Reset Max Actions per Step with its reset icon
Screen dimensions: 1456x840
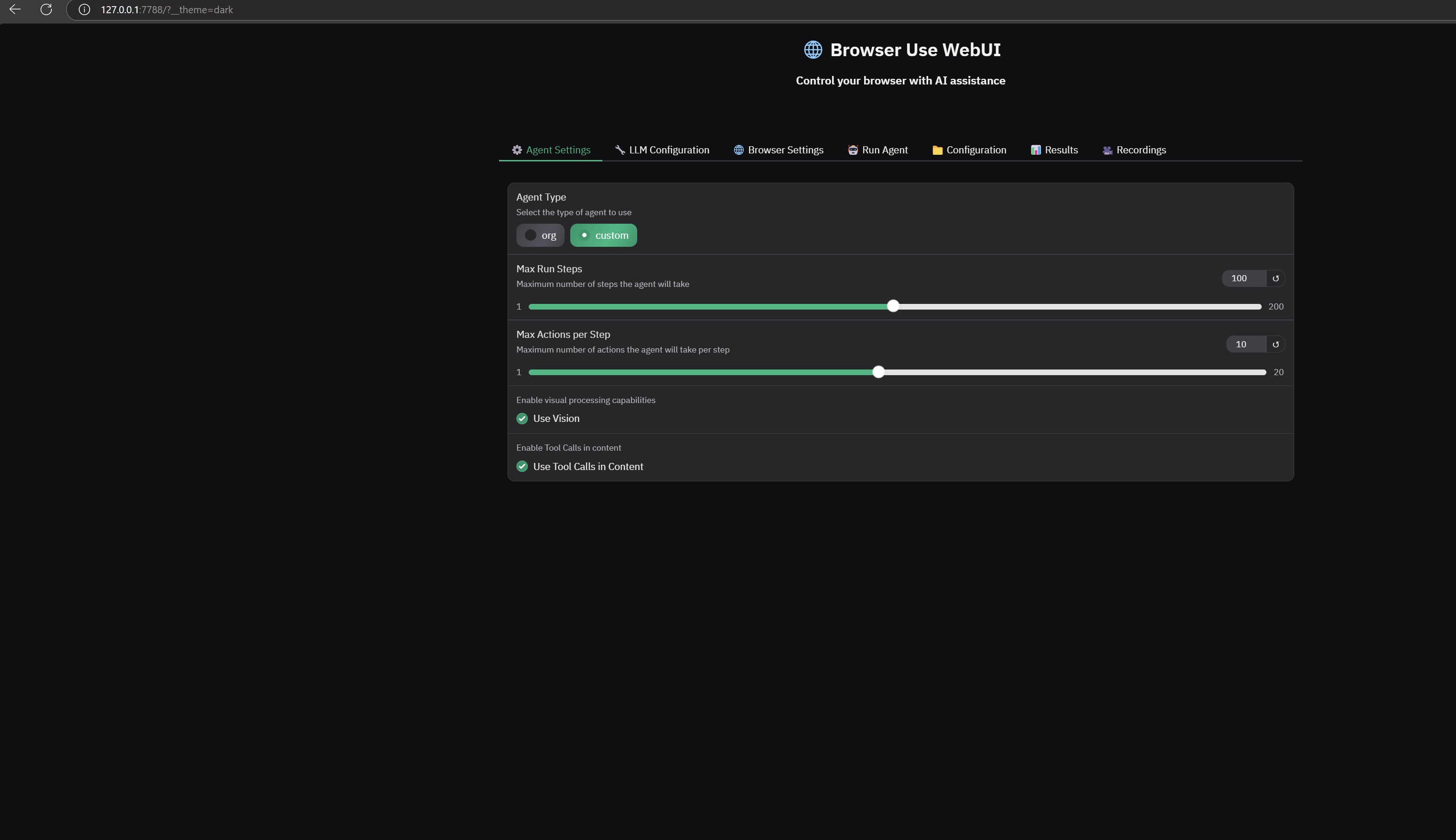coord(1275,344)
